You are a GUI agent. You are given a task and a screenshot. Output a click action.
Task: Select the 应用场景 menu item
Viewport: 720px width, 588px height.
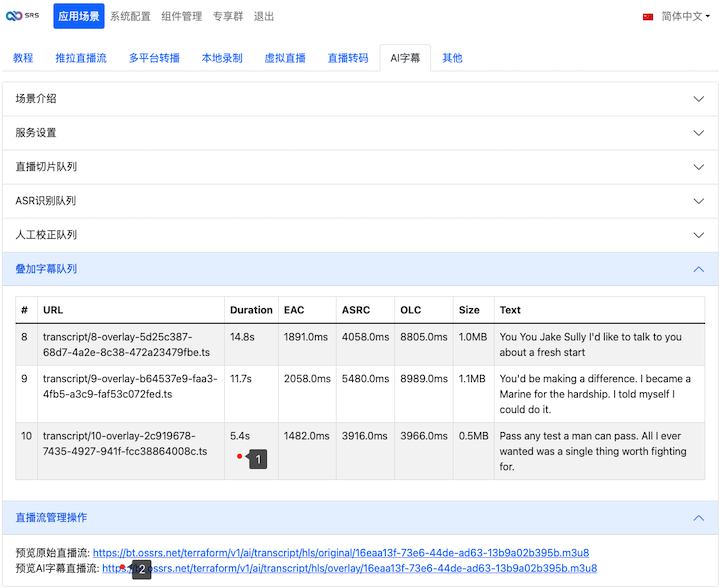pyautogui.click(x=78, y=17)
